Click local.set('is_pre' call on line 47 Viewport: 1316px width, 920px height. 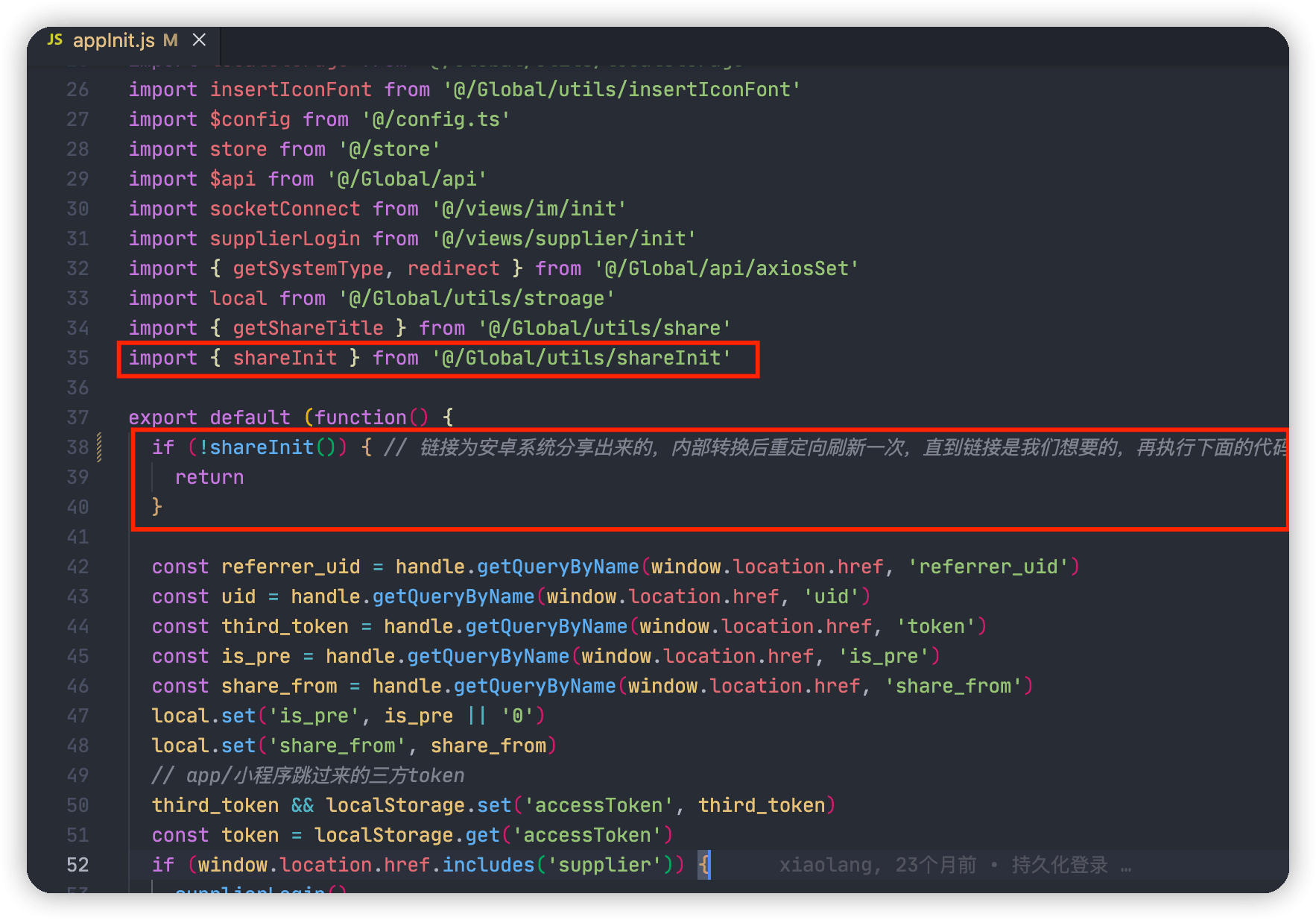pyautogui.click(x=349, y=716)
